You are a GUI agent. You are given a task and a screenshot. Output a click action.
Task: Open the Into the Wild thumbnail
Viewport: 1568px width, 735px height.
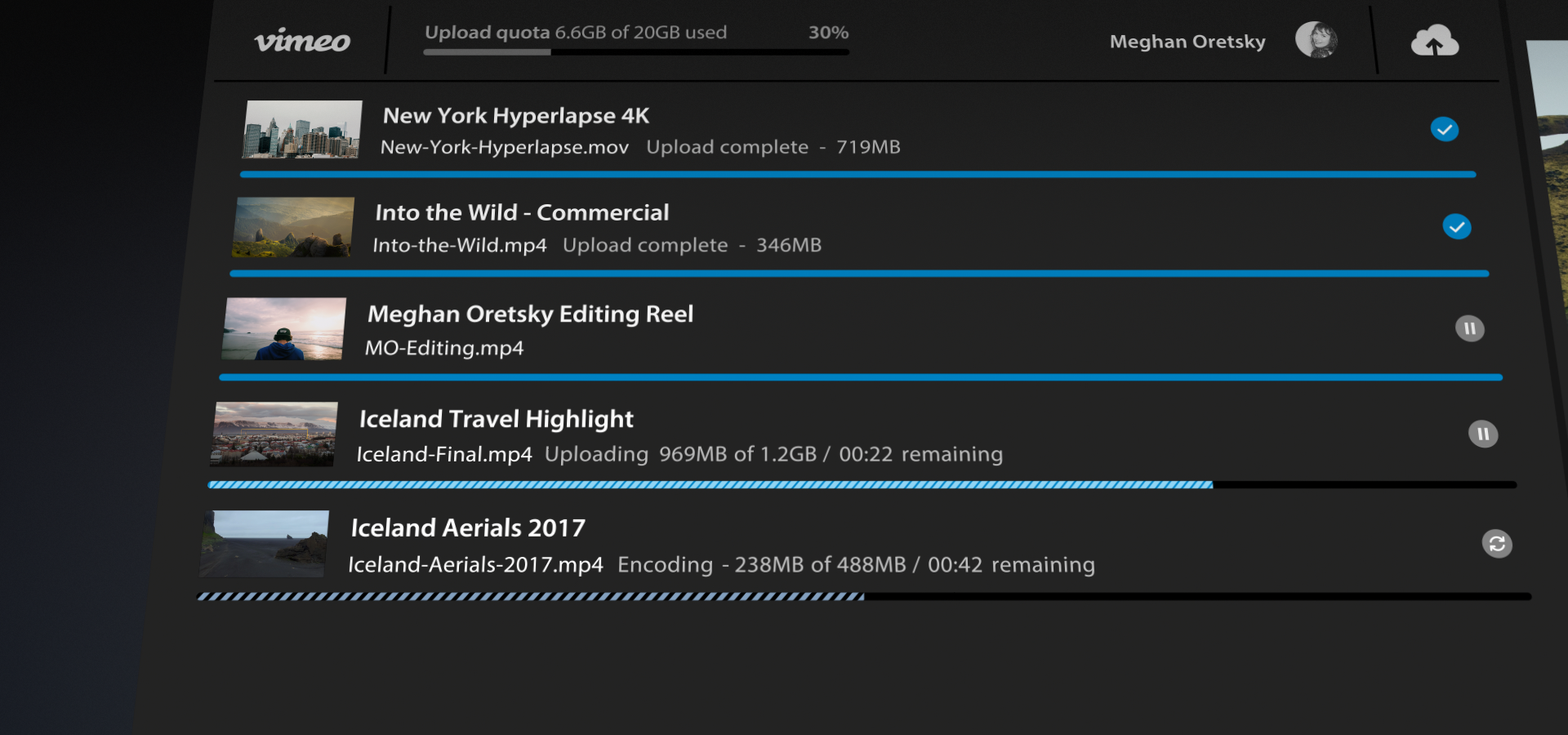tap(293, 227)
